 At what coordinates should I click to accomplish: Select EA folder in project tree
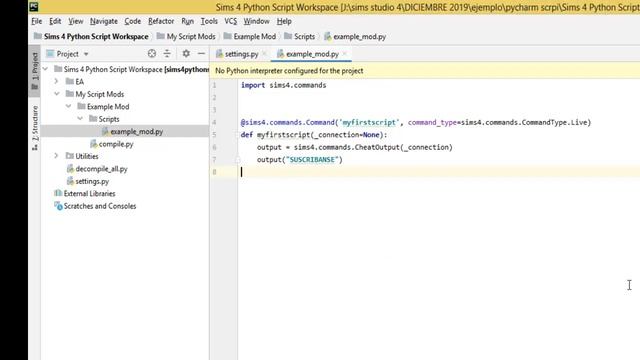(75, 82)
